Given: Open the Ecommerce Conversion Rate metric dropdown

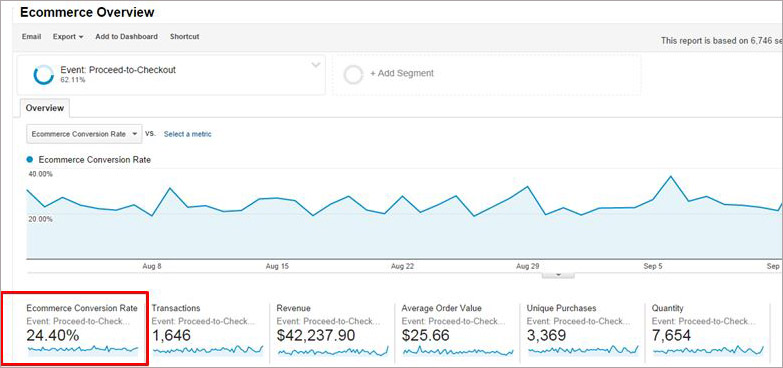Looking at the screenshot, I should coord(84,134).
